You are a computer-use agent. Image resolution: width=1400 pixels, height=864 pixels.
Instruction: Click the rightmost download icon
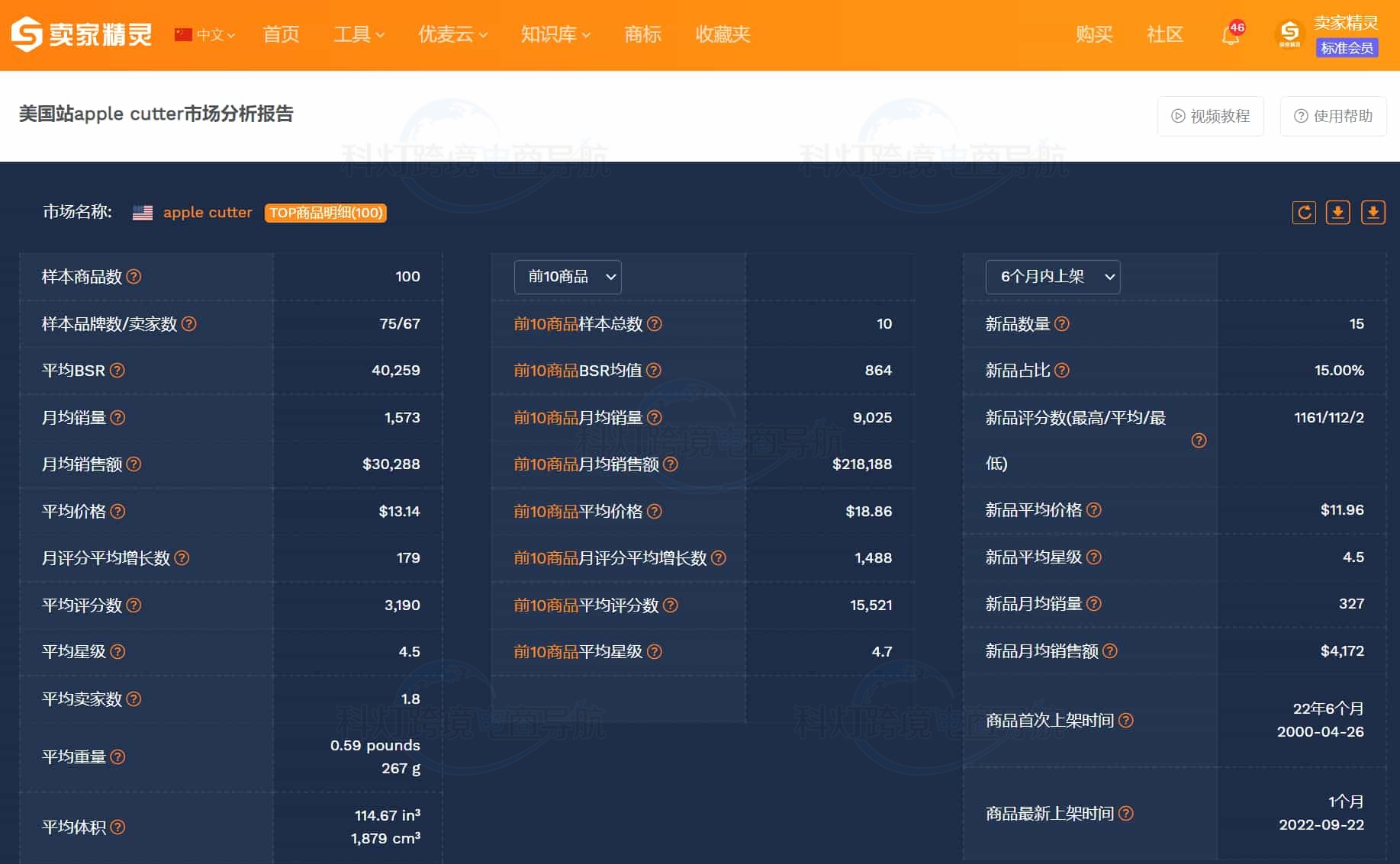click(1373, 213)
